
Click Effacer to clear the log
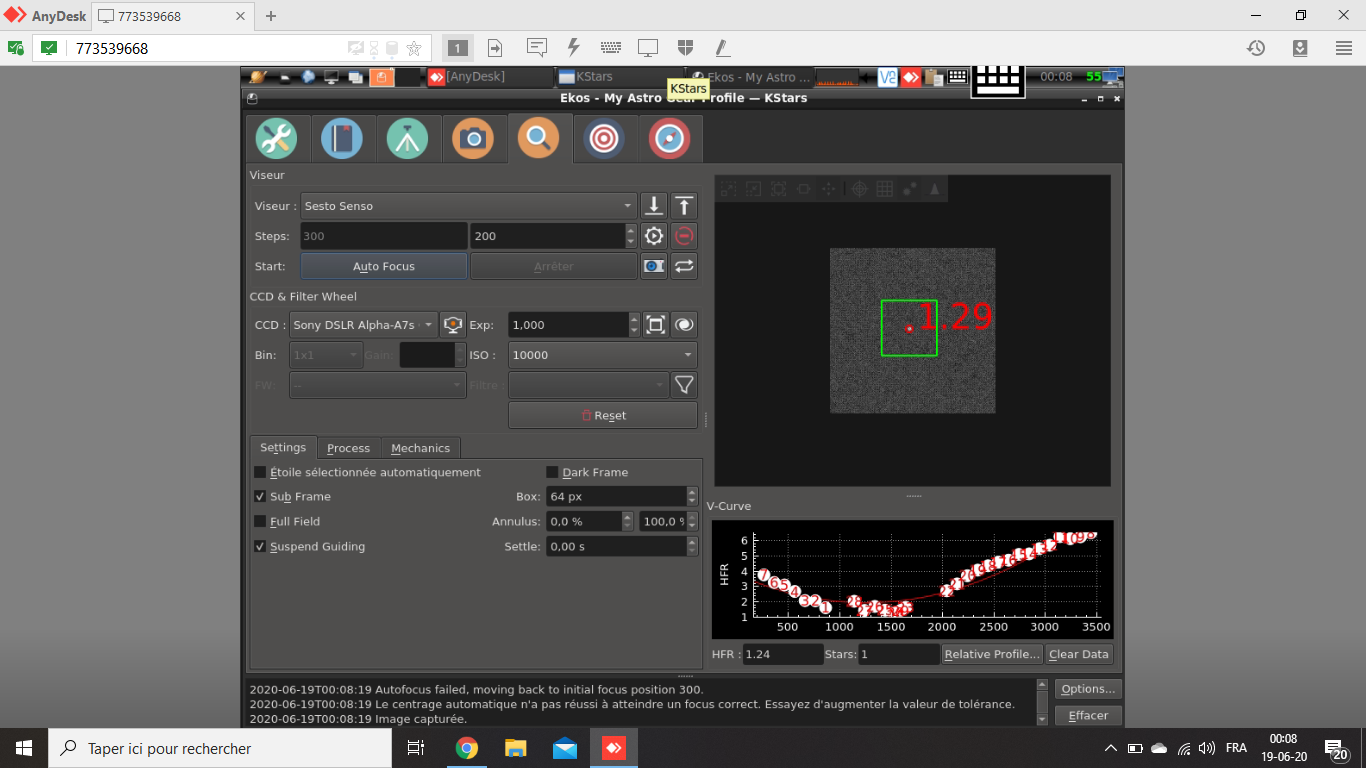click(1088, 715)
